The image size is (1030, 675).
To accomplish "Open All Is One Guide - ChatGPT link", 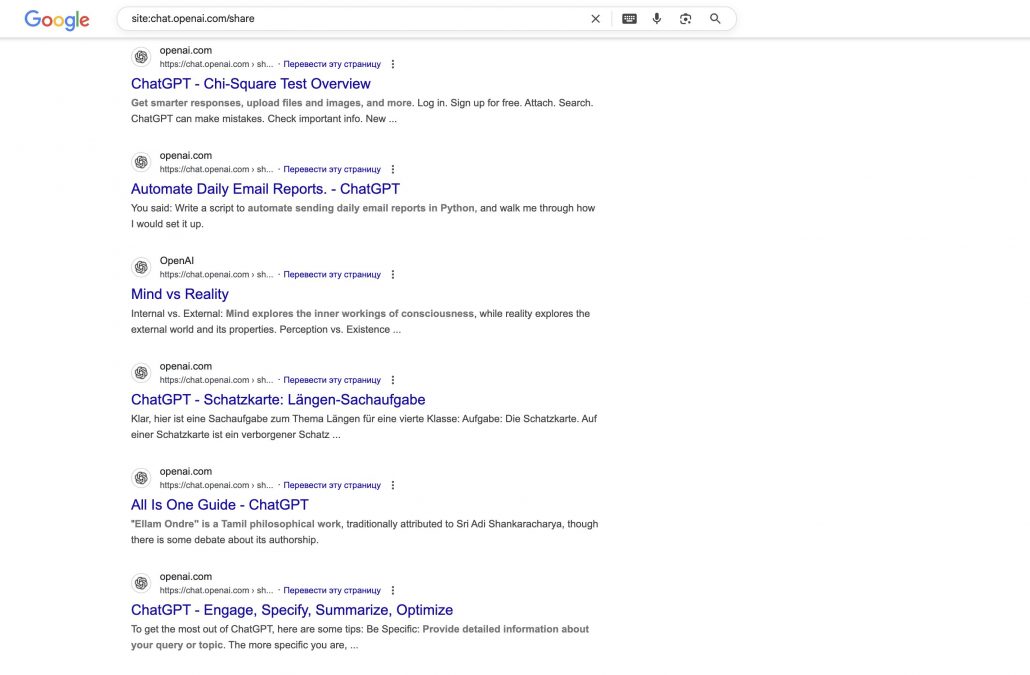I will [x=219, y=505].
